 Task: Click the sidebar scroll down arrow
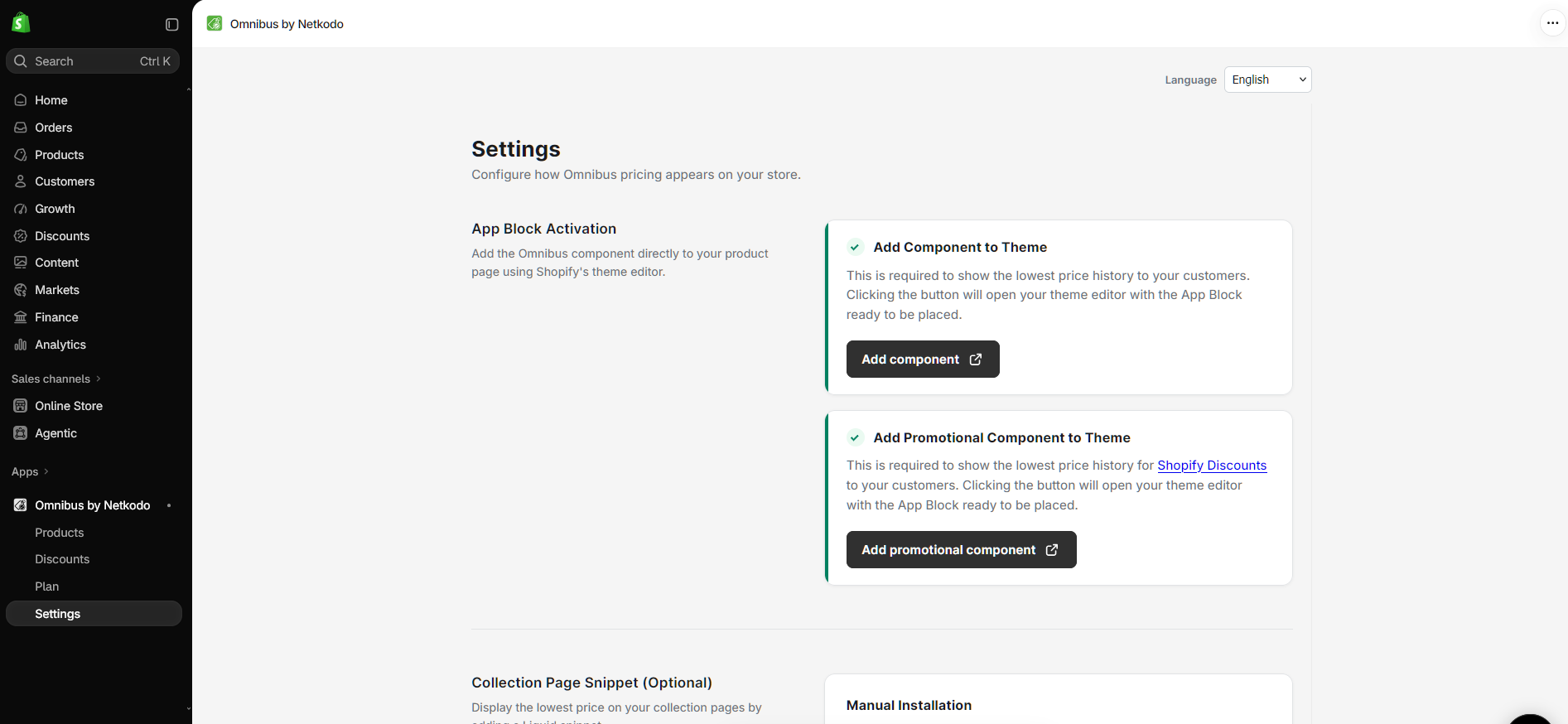tap(189, 709)
